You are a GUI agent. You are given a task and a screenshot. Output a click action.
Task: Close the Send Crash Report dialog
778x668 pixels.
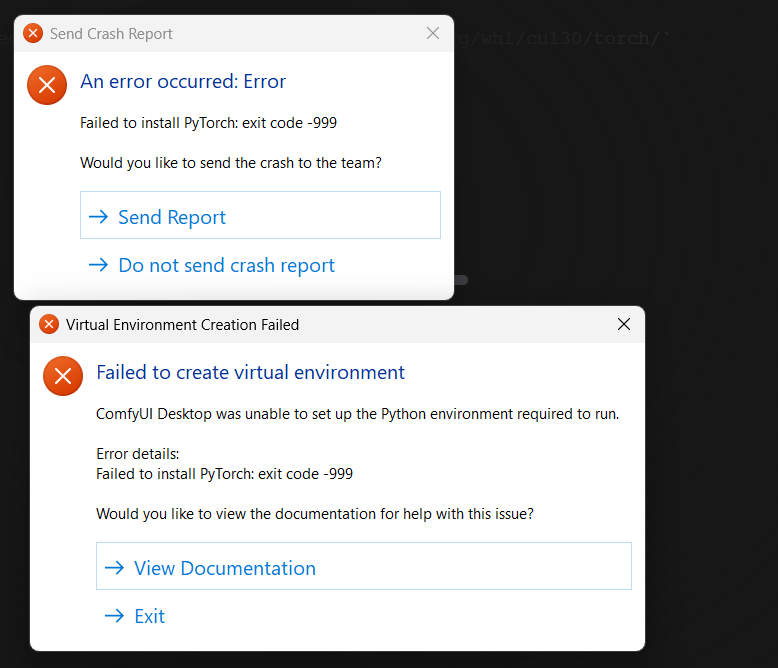[x=433, y=33]
